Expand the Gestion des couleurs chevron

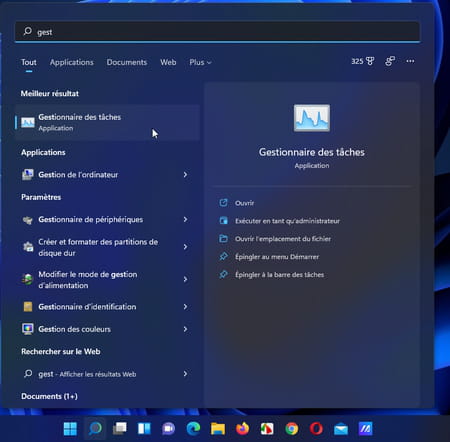185,329
